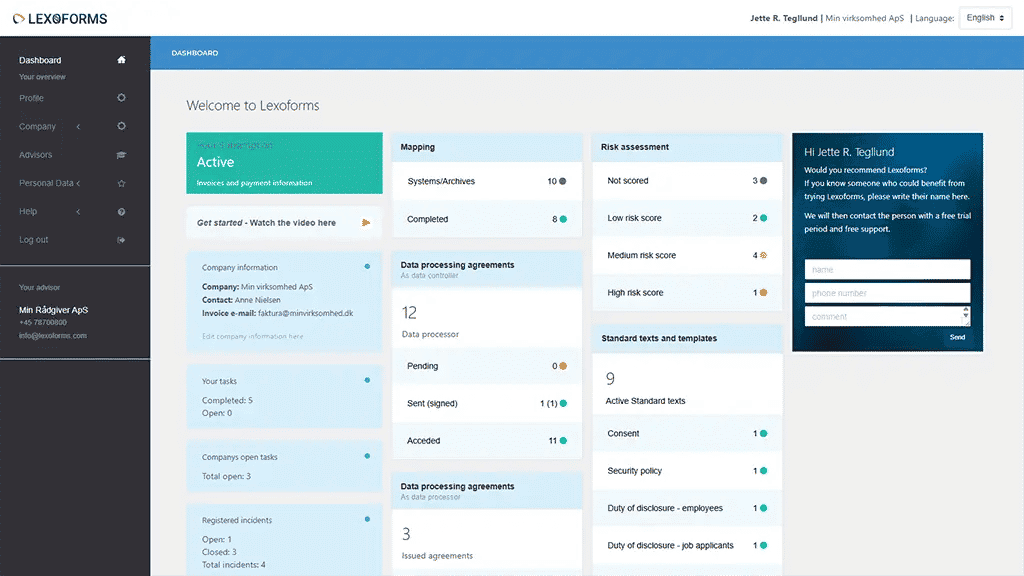Click the Company gear icon
1024x576 pixels.
click(121, 126)
